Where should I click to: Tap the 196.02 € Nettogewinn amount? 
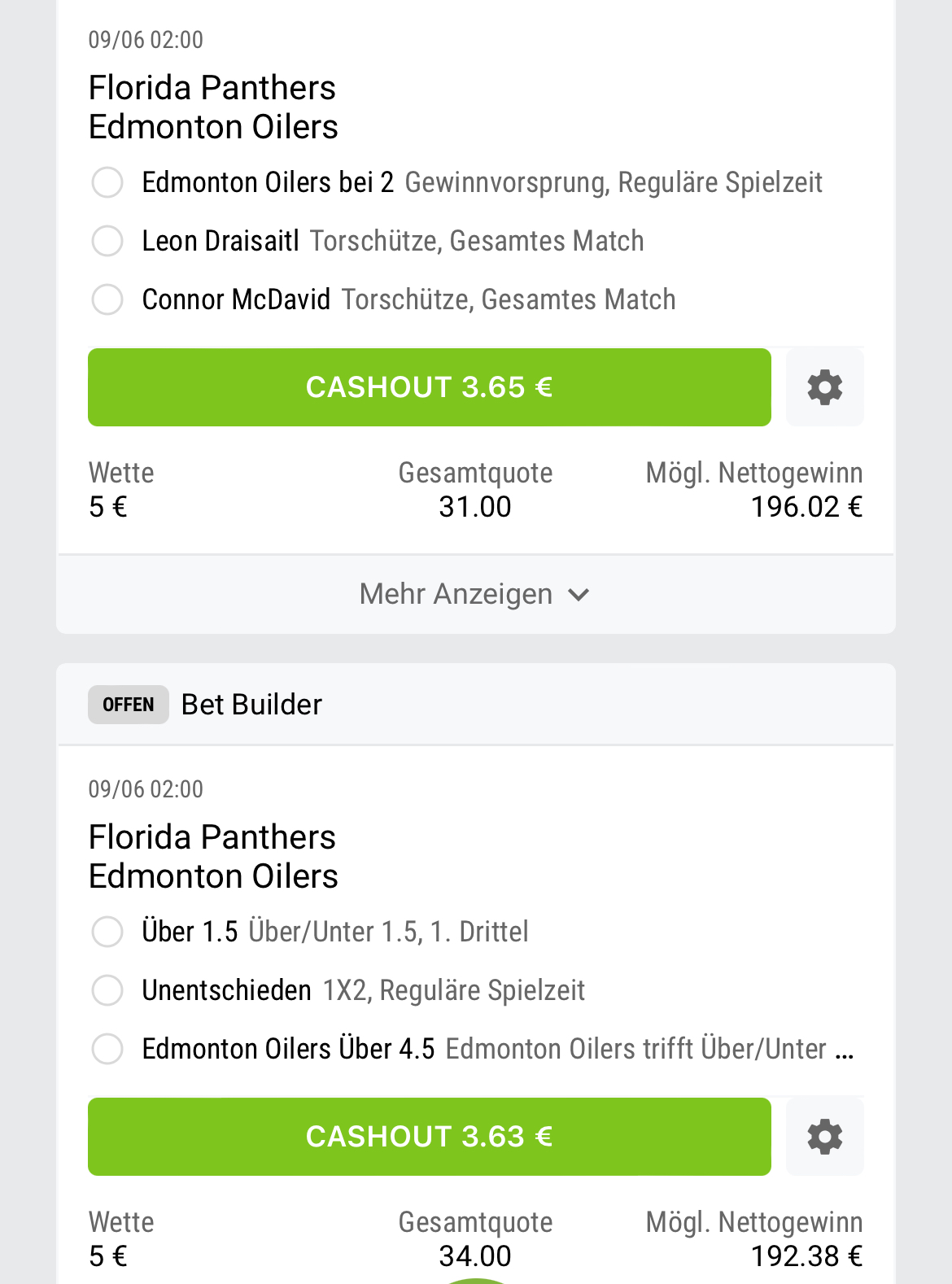(806, 507)
